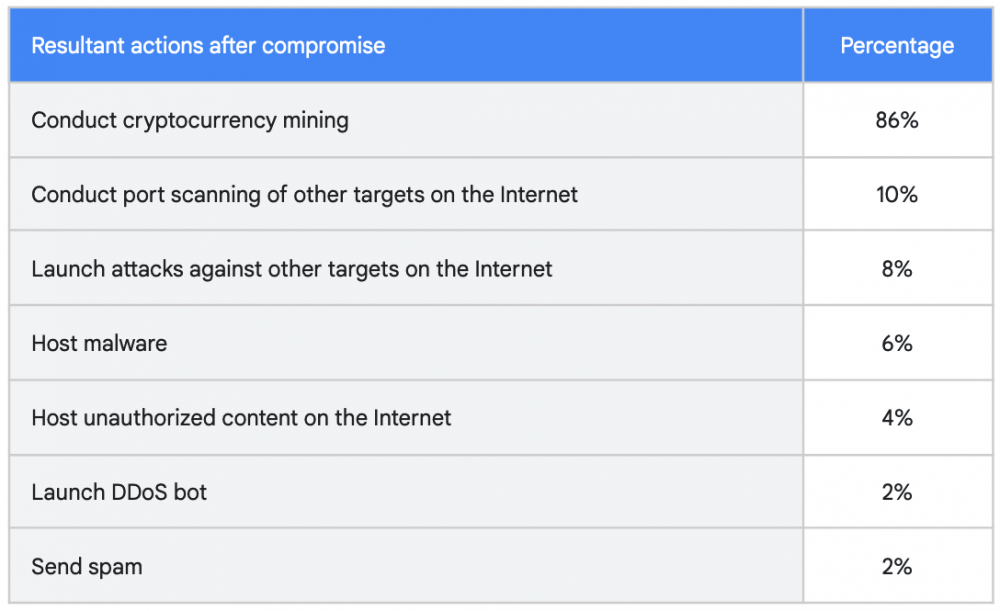Click the 2% value beside Launch DDoS bot
The height and width of the screenshot is (611, 1000).
pos(897,492)
